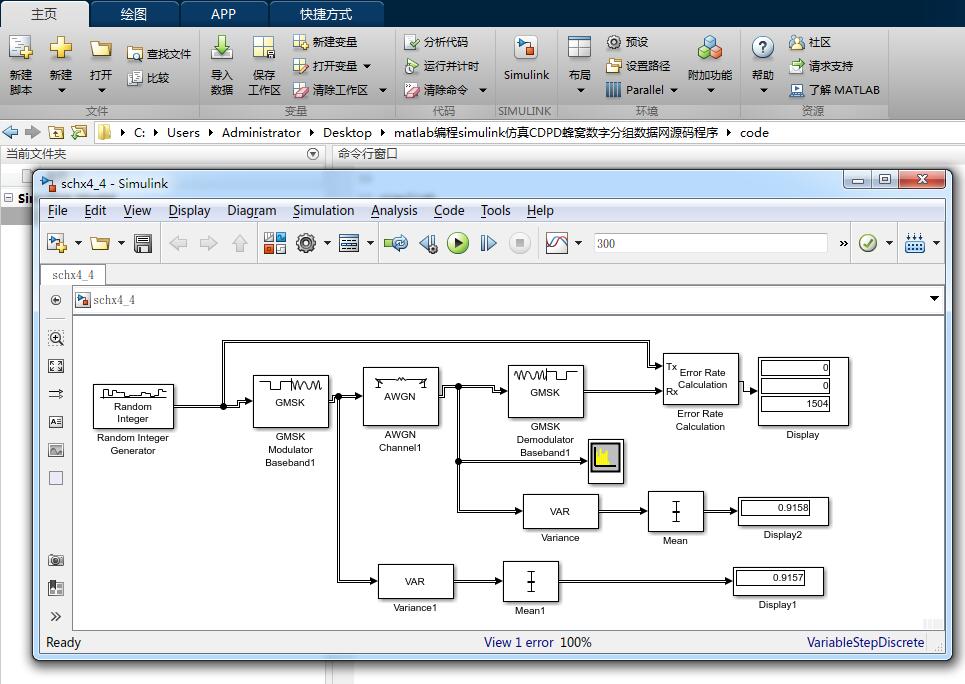Screen dimensions: 965x684
Task: Click the Save Workspace icon
Action: (263, 48)
